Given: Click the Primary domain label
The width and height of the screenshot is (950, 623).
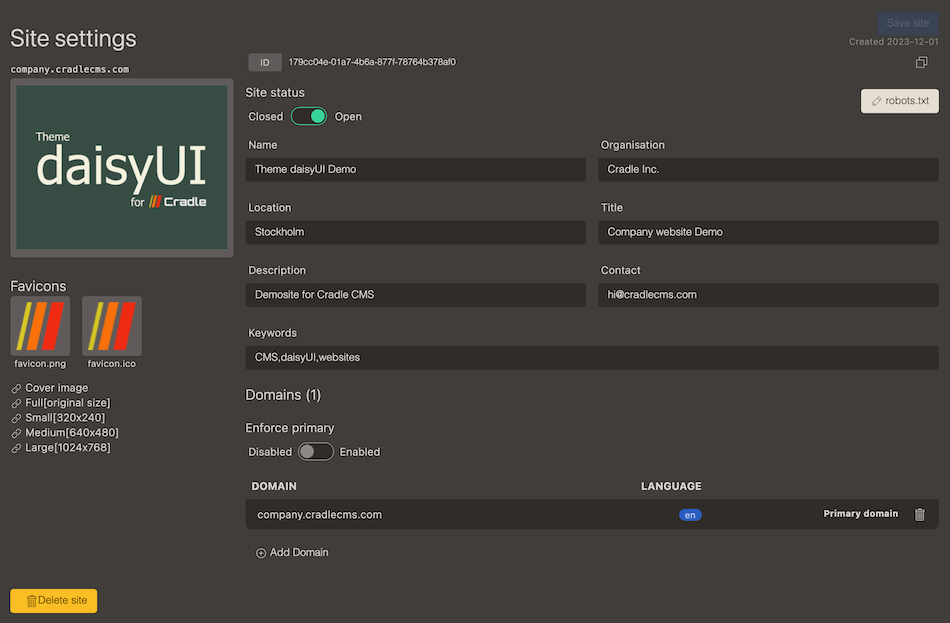Looking at the screenshot, I should [860, 513].
